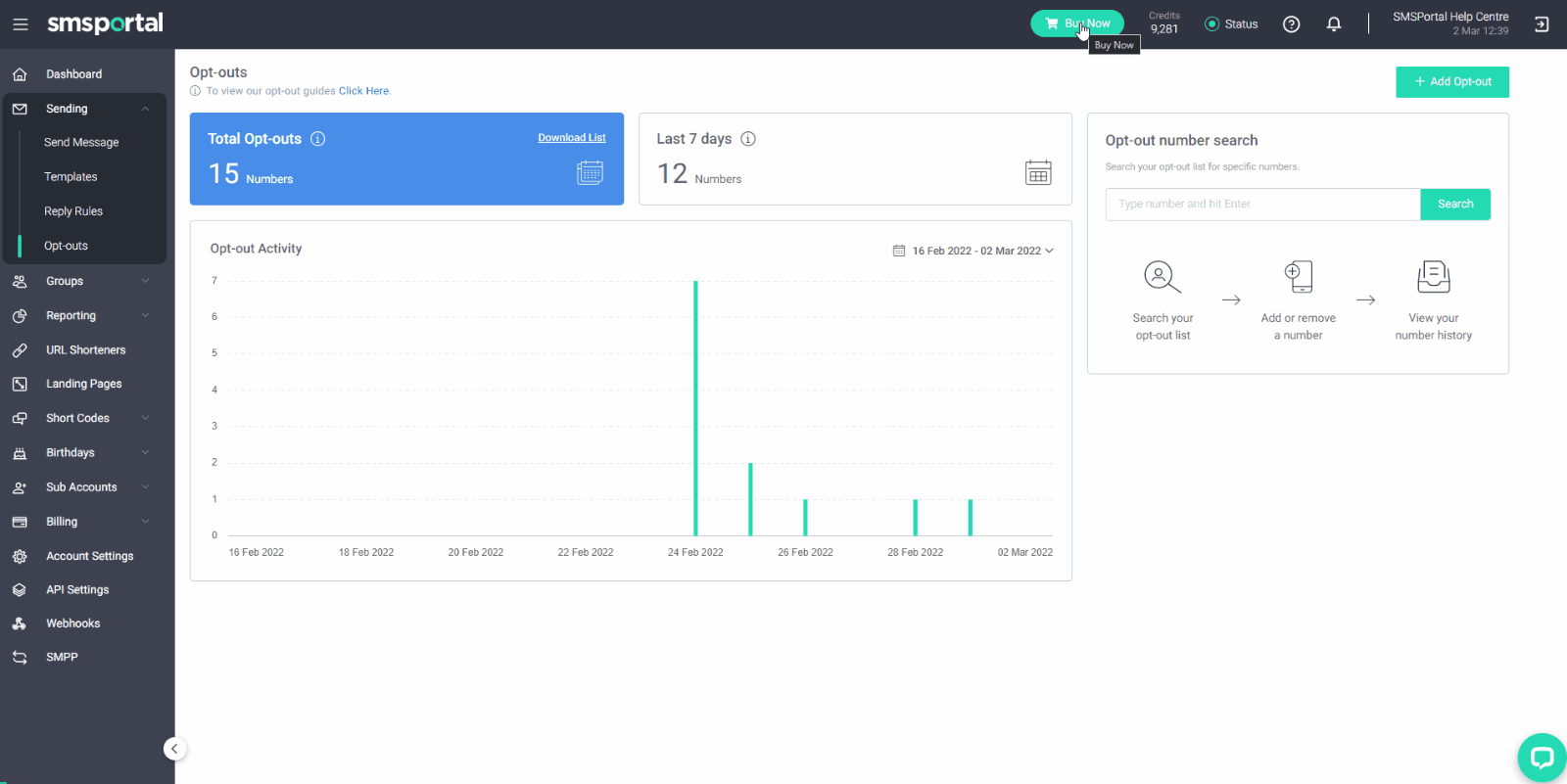Expand the Birthdays menu chevron
1567x784 pixels.
tap(145, 452)
